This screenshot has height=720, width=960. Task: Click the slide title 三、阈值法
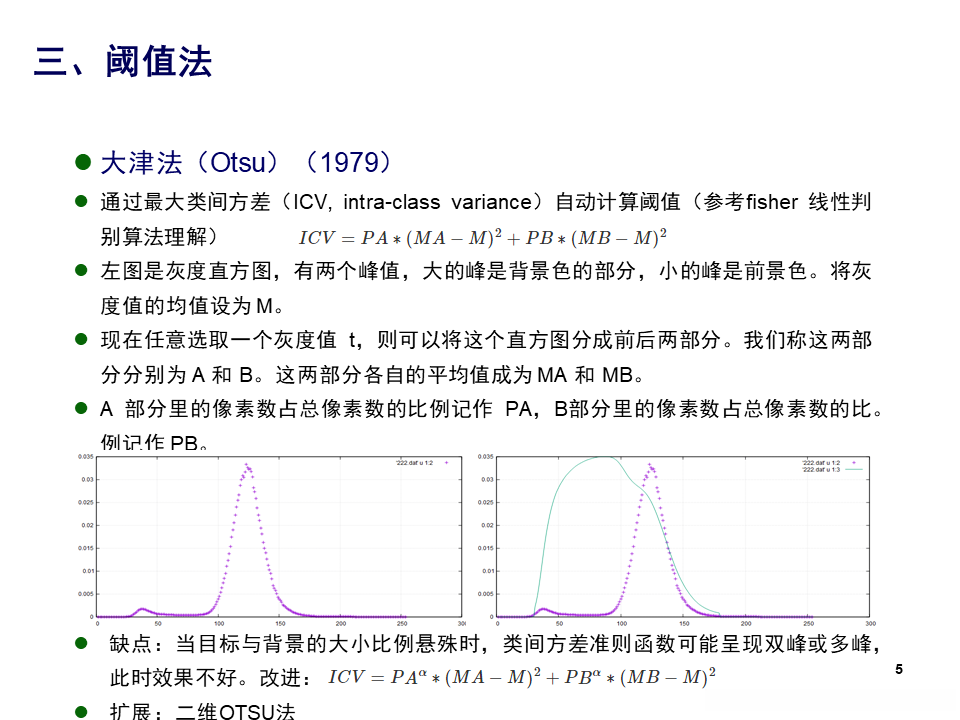pos(122,61)
